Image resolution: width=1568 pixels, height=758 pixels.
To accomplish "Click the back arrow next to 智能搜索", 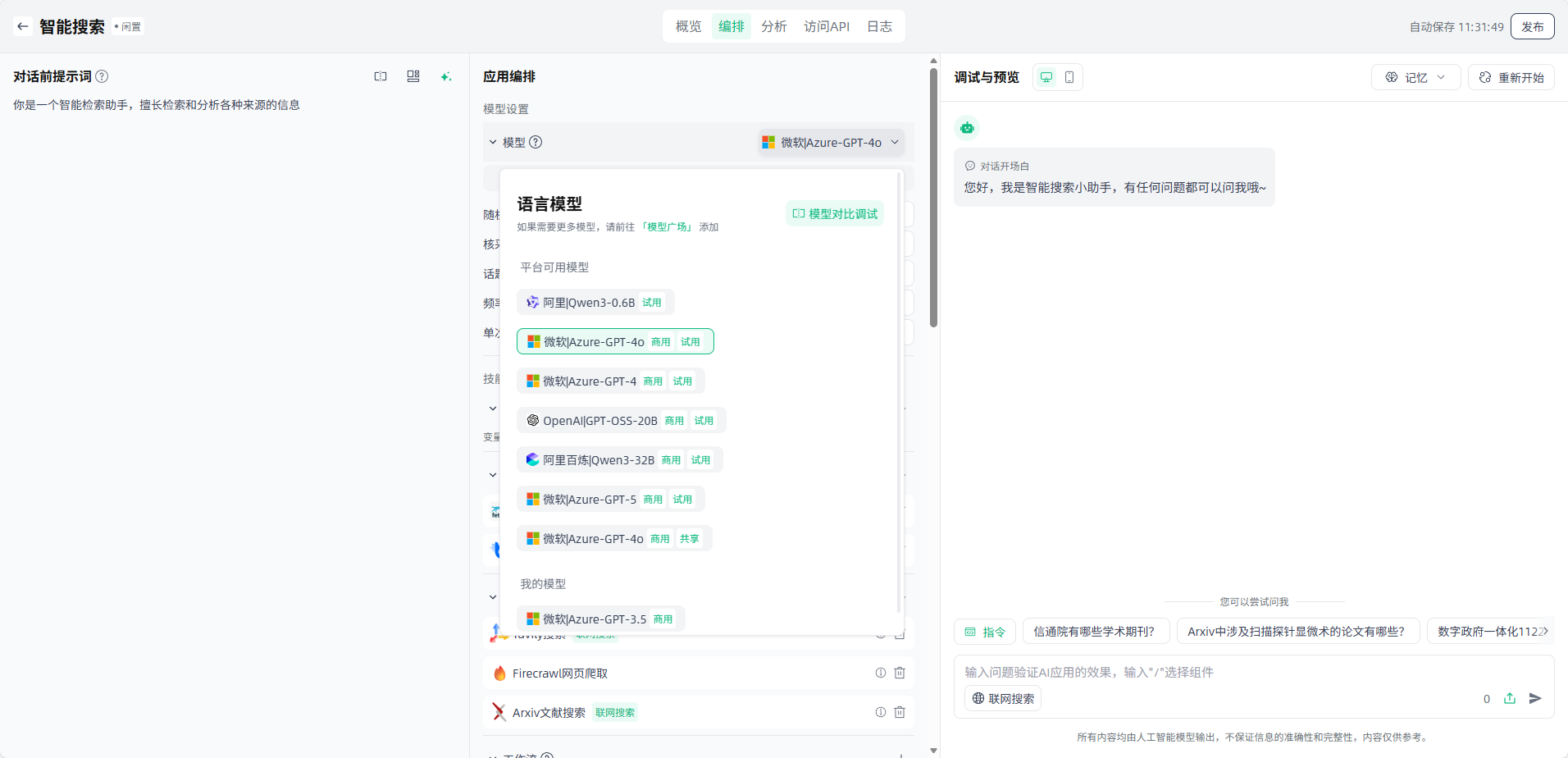I will [23, 26].
